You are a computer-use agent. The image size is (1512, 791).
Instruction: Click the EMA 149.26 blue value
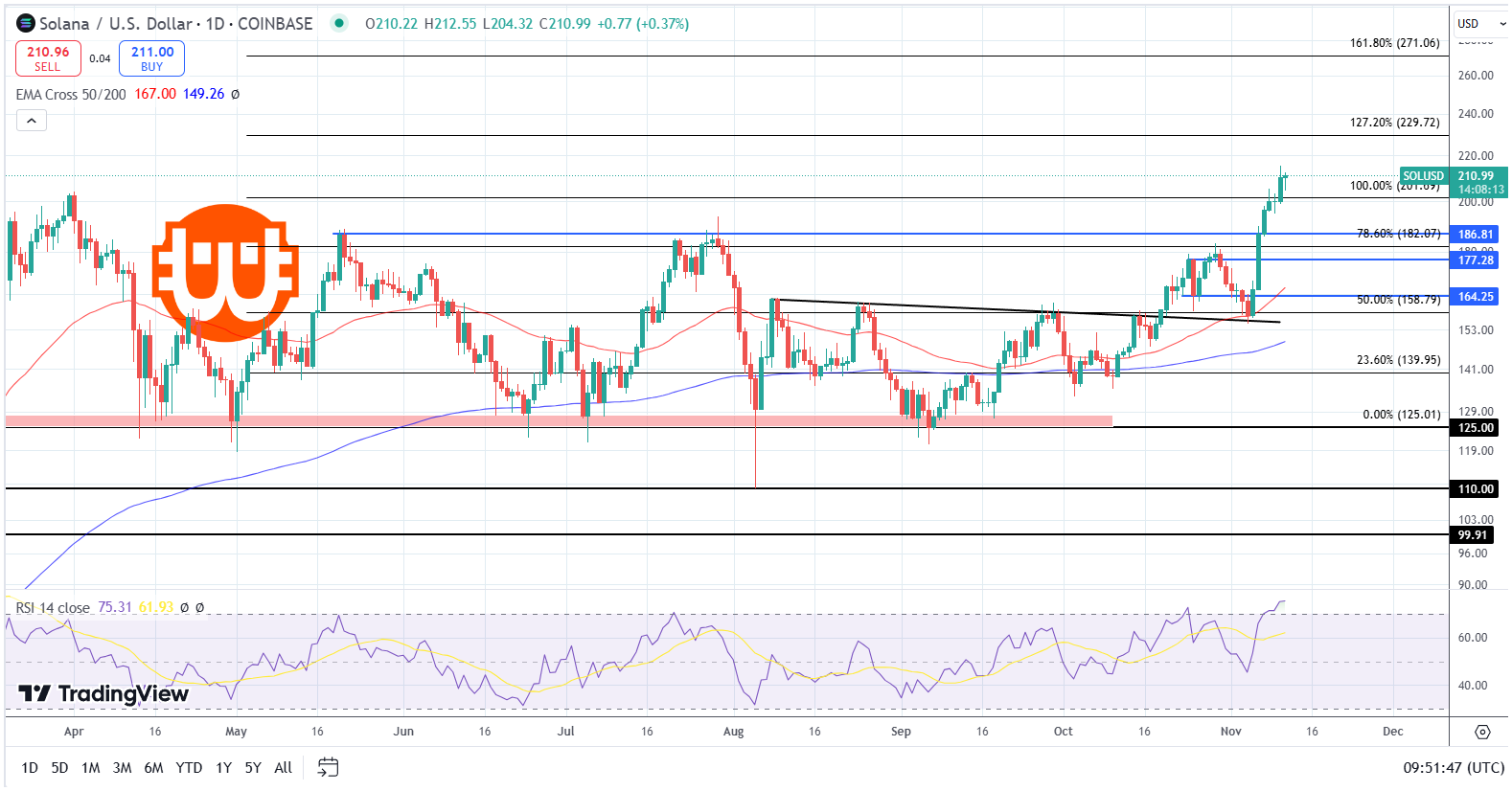204,94
